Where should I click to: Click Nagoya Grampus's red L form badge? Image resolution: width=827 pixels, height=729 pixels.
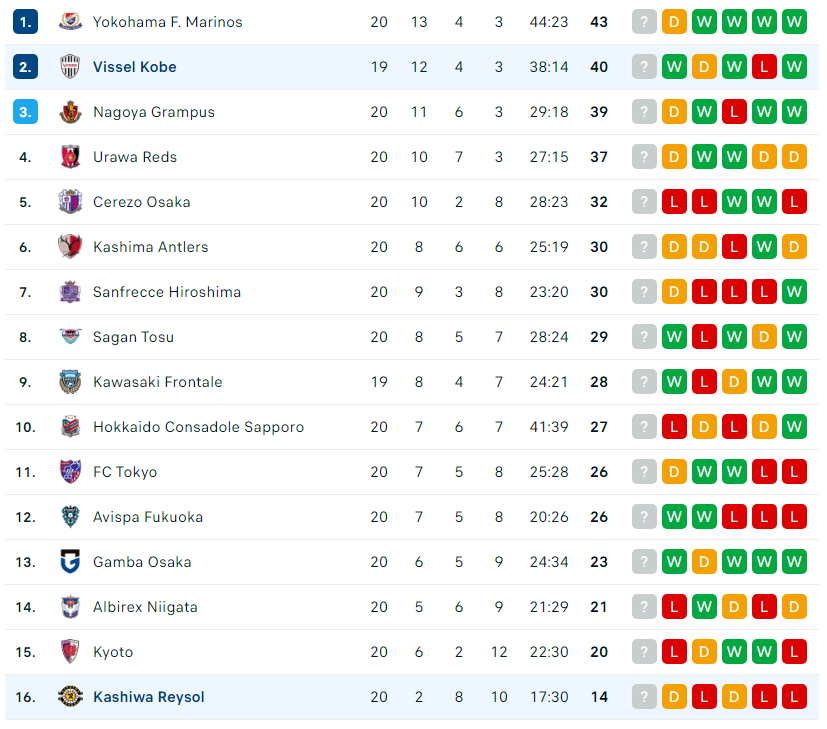734,112
